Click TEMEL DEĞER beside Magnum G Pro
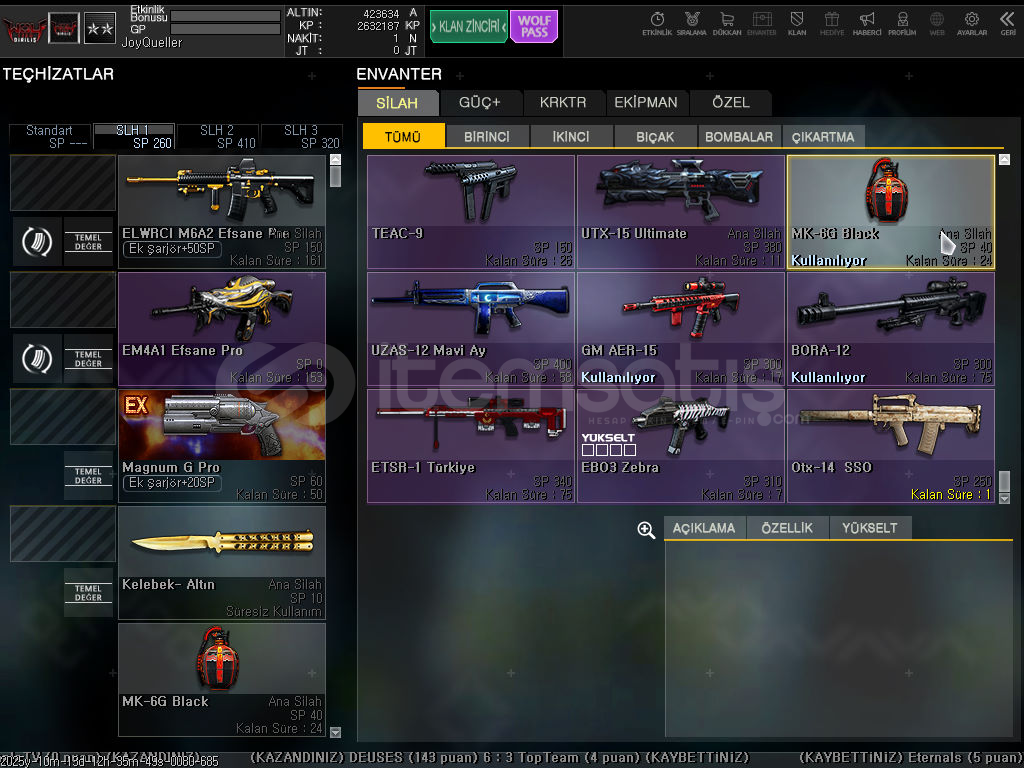This screenshot has width=1024, height=768. click(88, 475)
